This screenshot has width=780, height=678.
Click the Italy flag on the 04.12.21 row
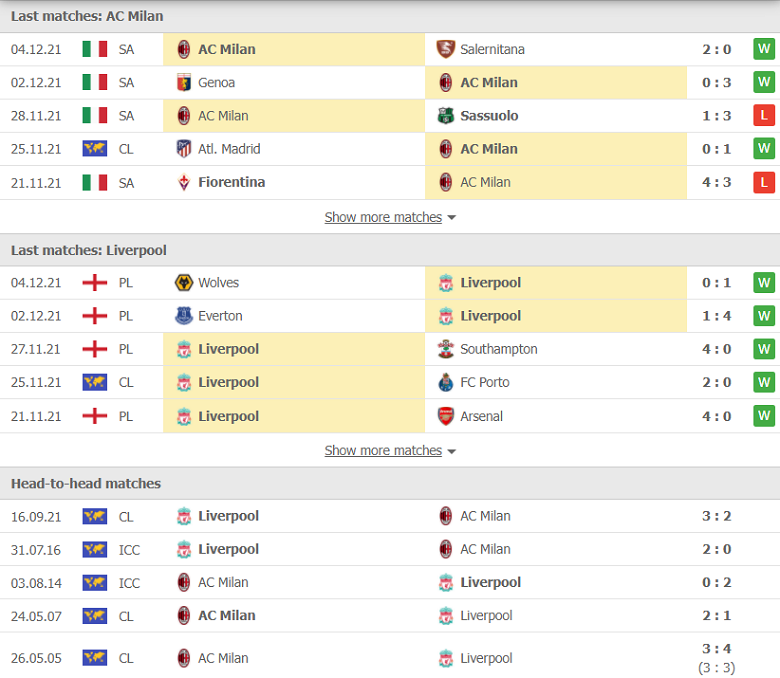click(95, 49)
